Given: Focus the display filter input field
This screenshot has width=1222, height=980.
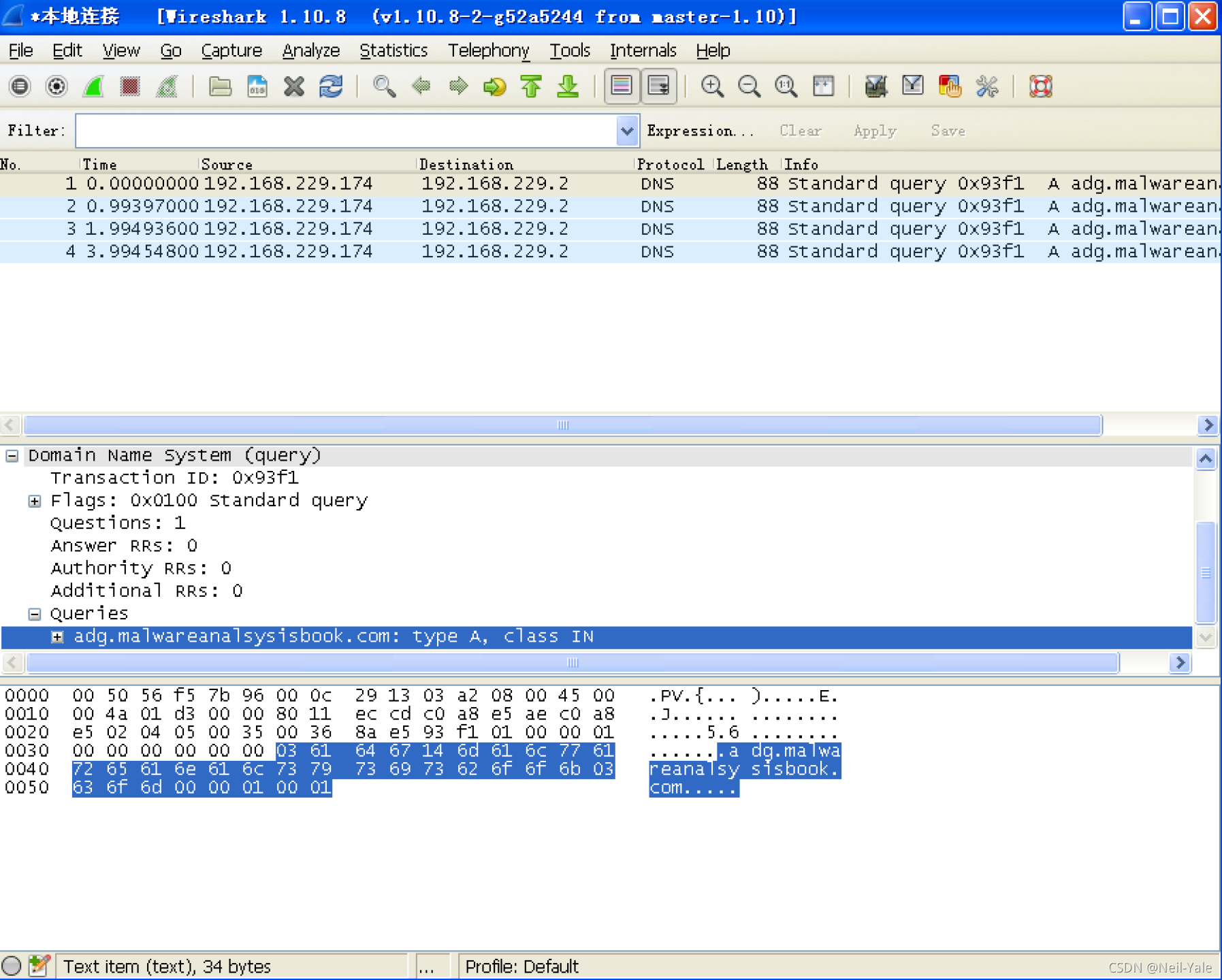Looking at the screenshot, I should pos(346,131).
